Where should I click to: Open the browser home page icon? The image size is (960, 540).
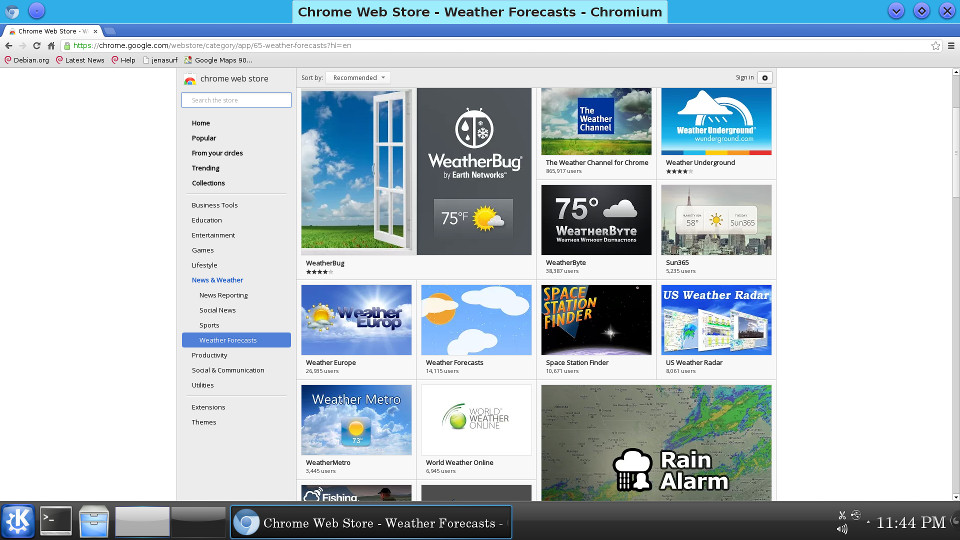(51, 45)
